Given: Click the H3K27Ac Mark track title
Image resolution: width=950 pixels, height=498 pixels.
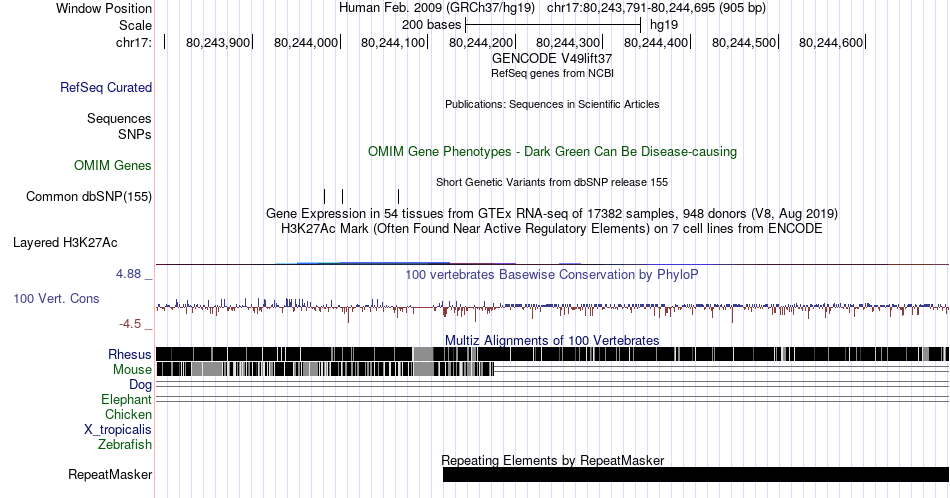Looking at the screenshot, I should 552,228.
